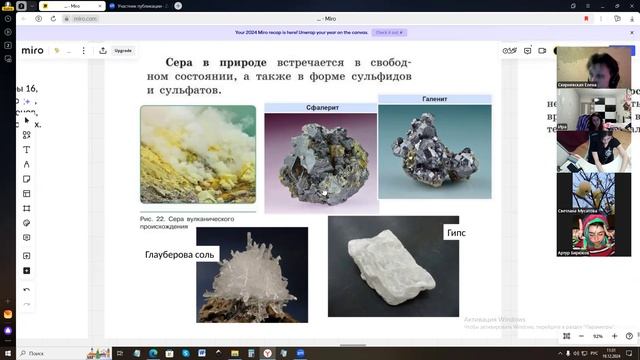Click the Гипс text label
640x360 pixels.
pyautogui.click(x=456, y=233)
